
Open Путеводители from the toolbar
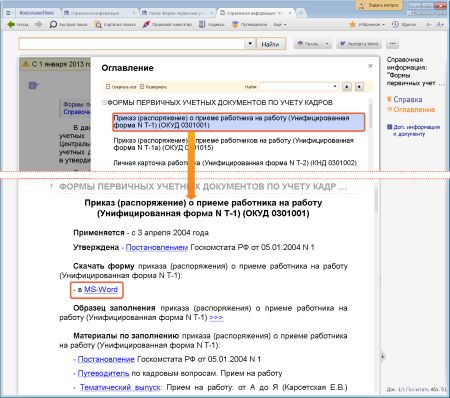[250, 24]
